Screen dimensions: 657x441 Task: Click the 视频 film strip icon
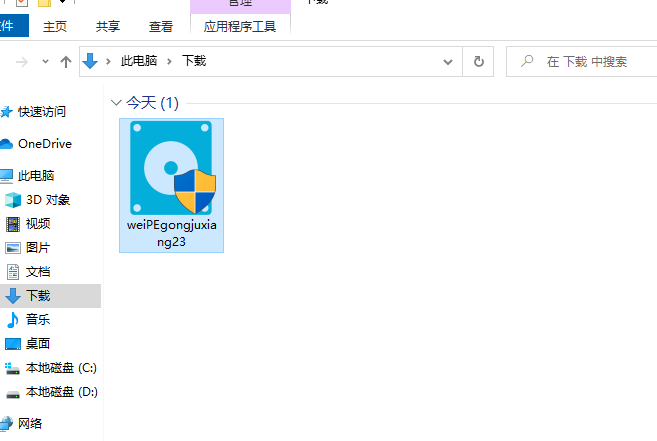click(13, 224)
